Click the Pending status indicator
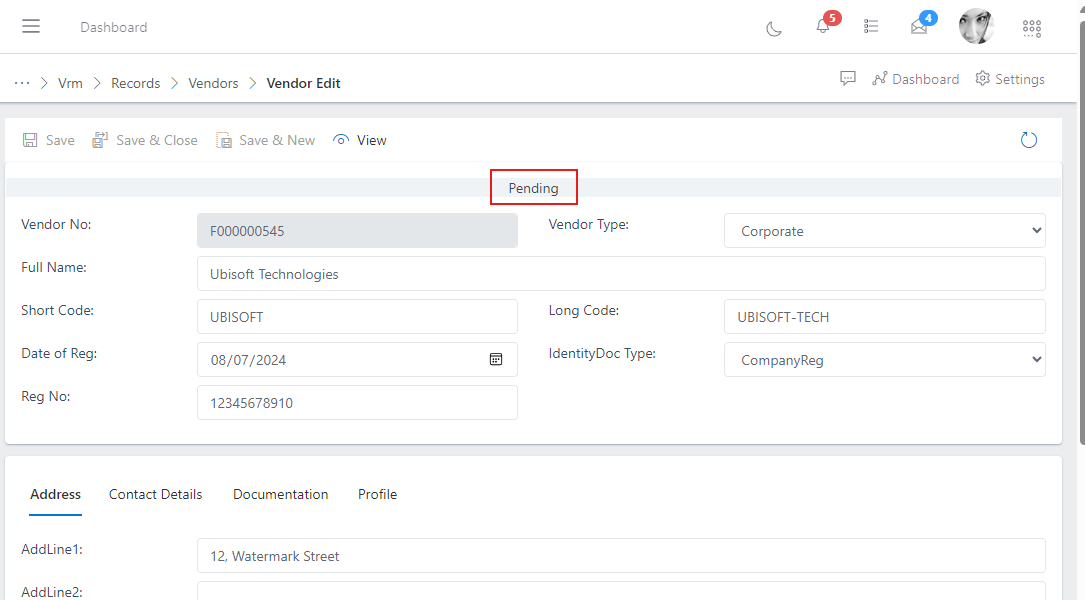The image size is (1085, 600). click(533, 187)
